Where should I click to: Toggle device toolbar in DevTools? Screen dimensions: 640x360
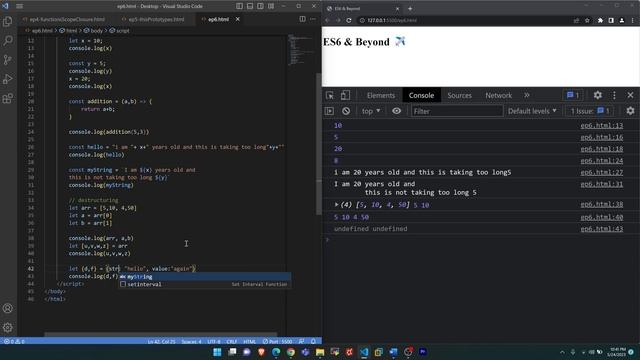pyautogui.click(x=345, y=96)
